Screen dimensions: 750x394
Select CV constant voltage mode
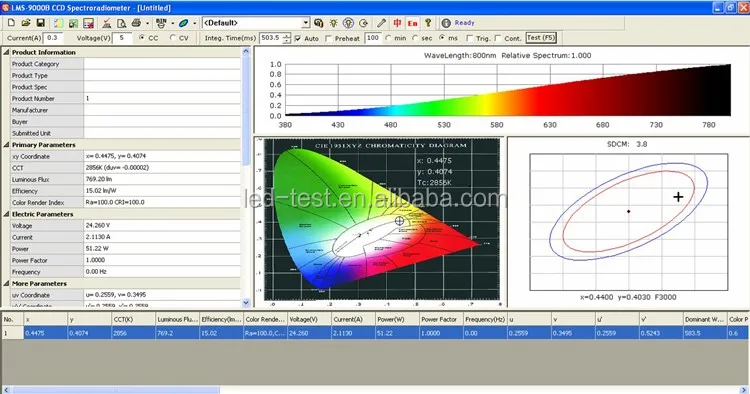(173, 38)
